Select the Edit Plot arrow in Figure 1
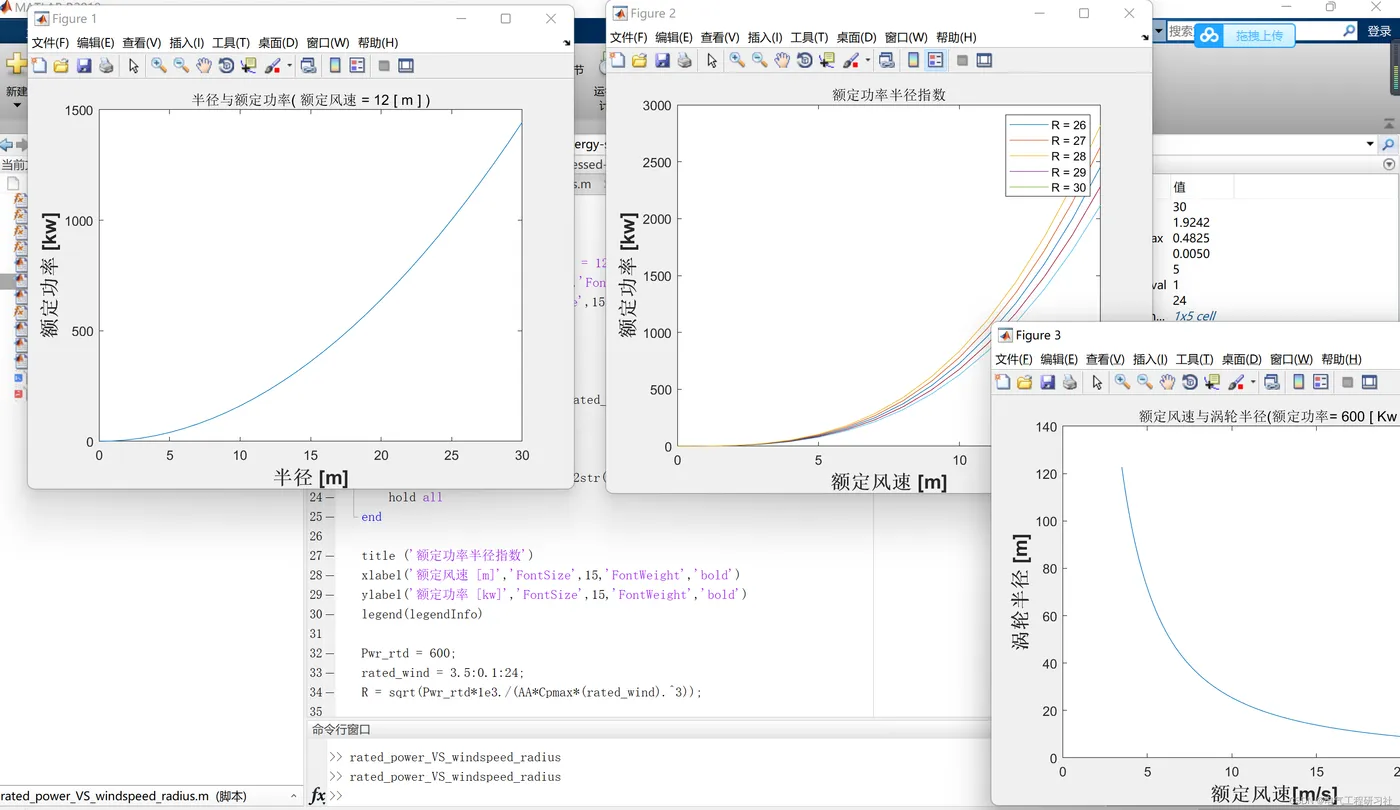 (134, 66)
